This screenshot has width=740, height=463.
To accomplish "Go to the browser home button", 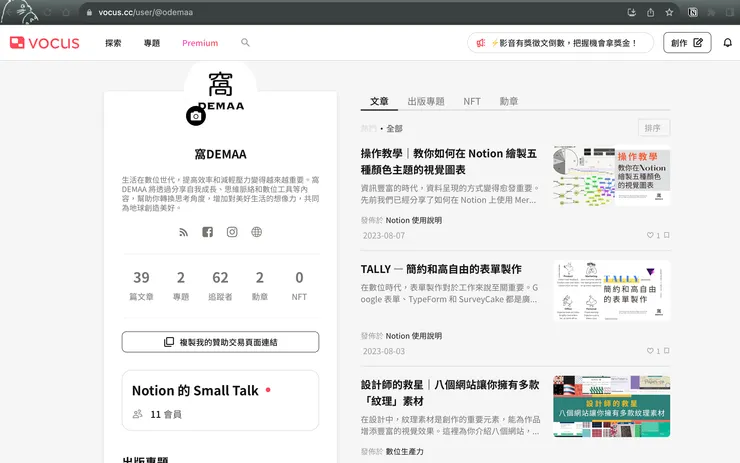I will [x=66, y=12].
